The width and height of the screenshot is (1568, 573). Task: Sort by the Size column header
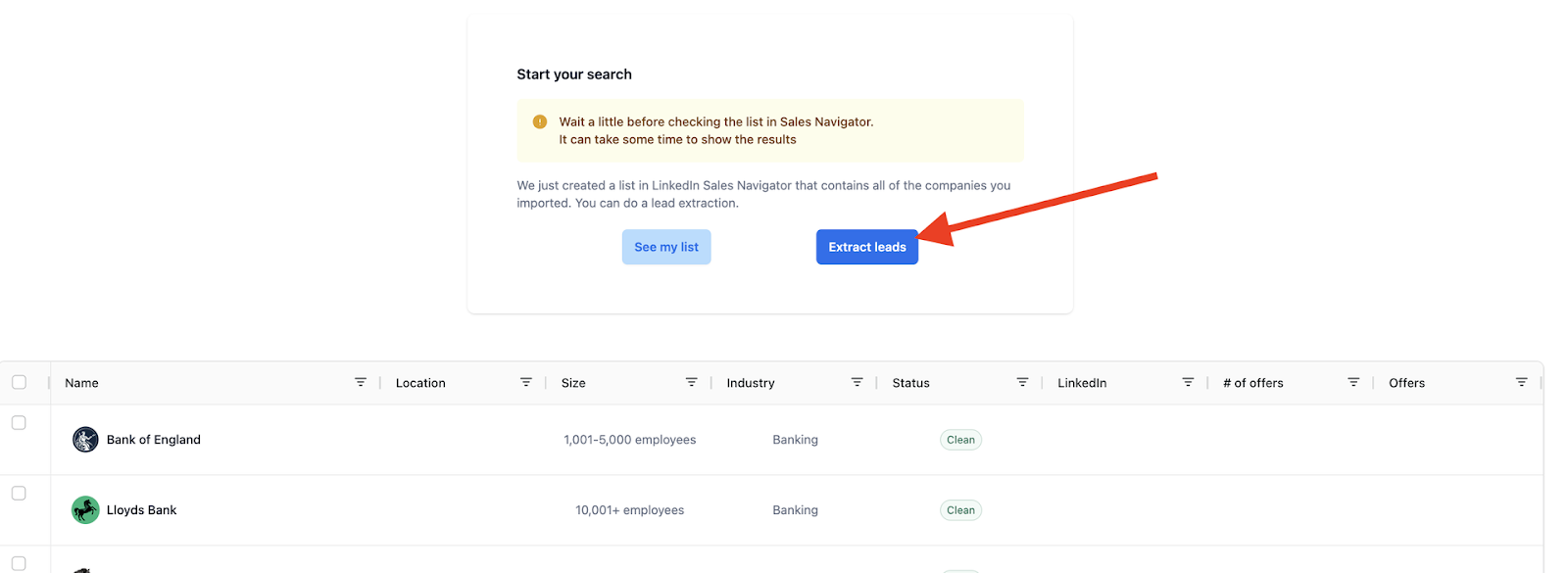pos(573,383)
